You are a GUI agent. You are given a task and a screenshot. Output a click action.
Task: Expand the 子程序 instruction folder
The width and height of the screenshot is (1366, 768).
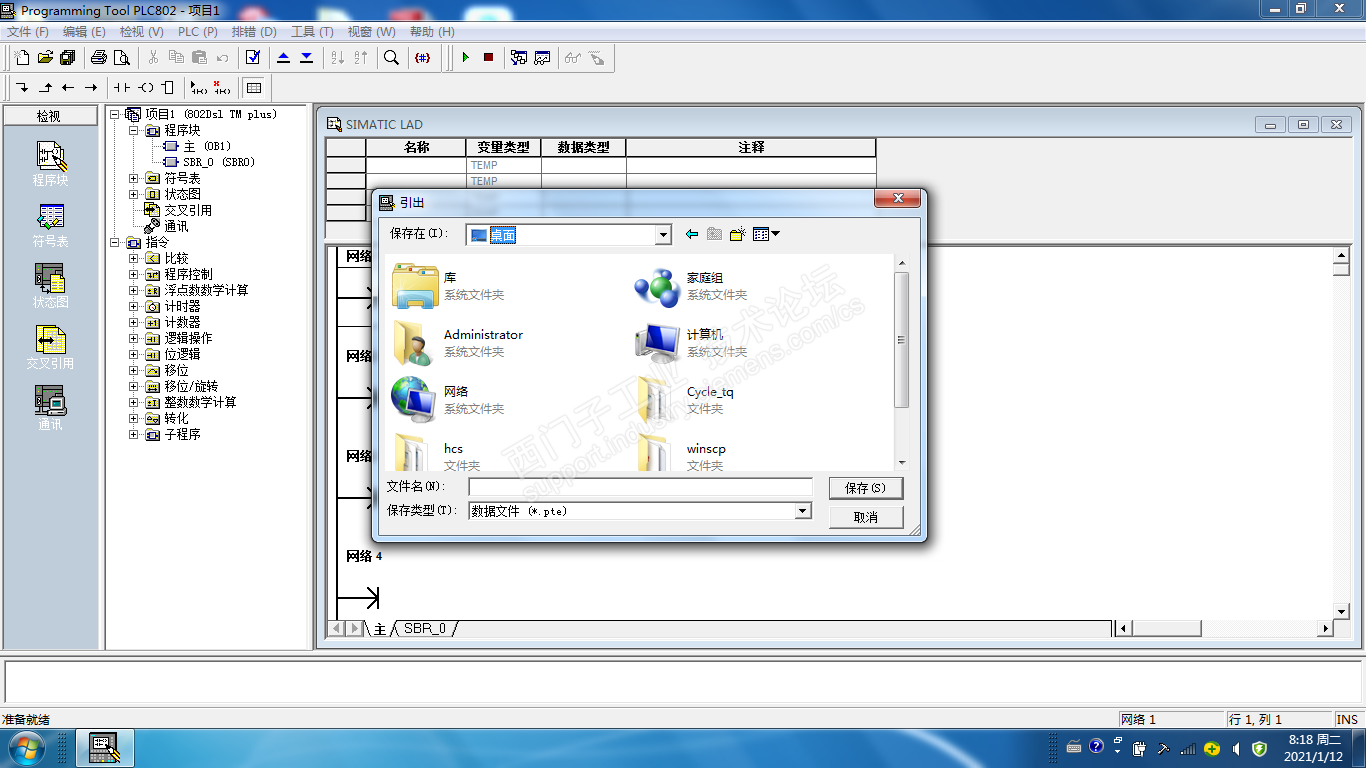pos(134,434)
